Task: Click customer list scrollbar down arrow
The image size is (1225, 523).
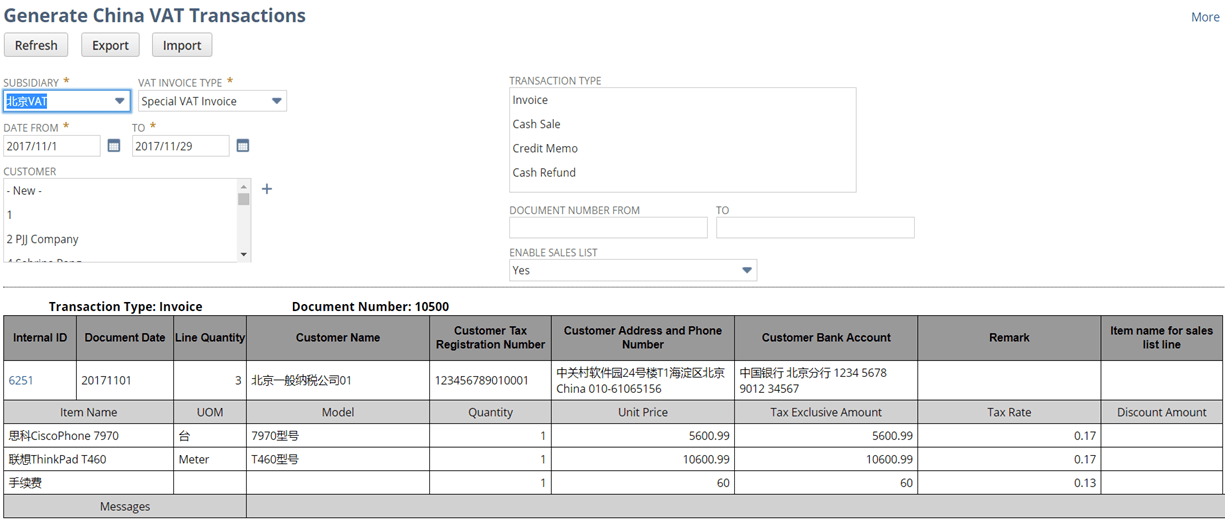Action: [244, 255]
